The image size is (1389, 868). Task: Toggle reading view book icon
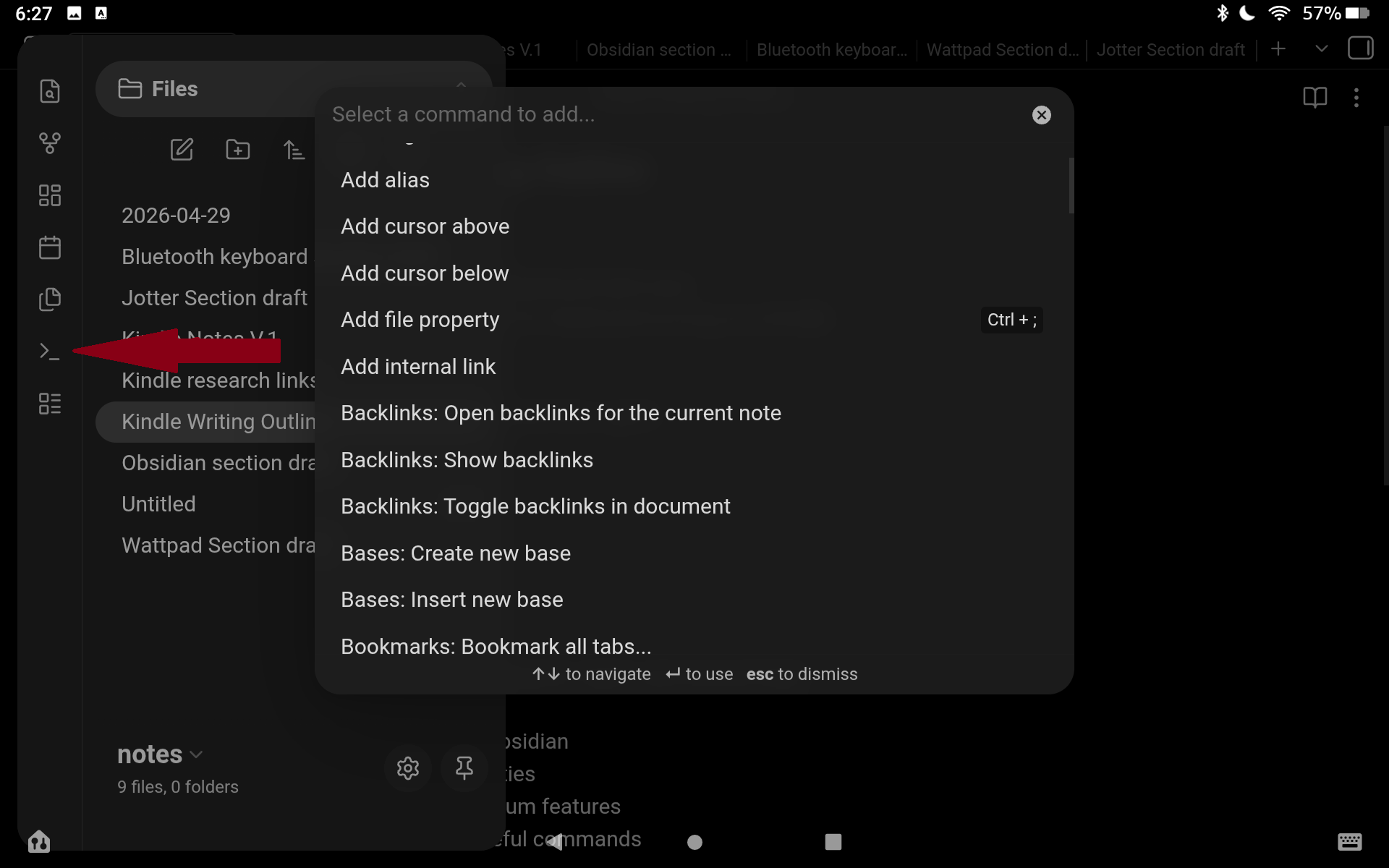click(1314, 98)
